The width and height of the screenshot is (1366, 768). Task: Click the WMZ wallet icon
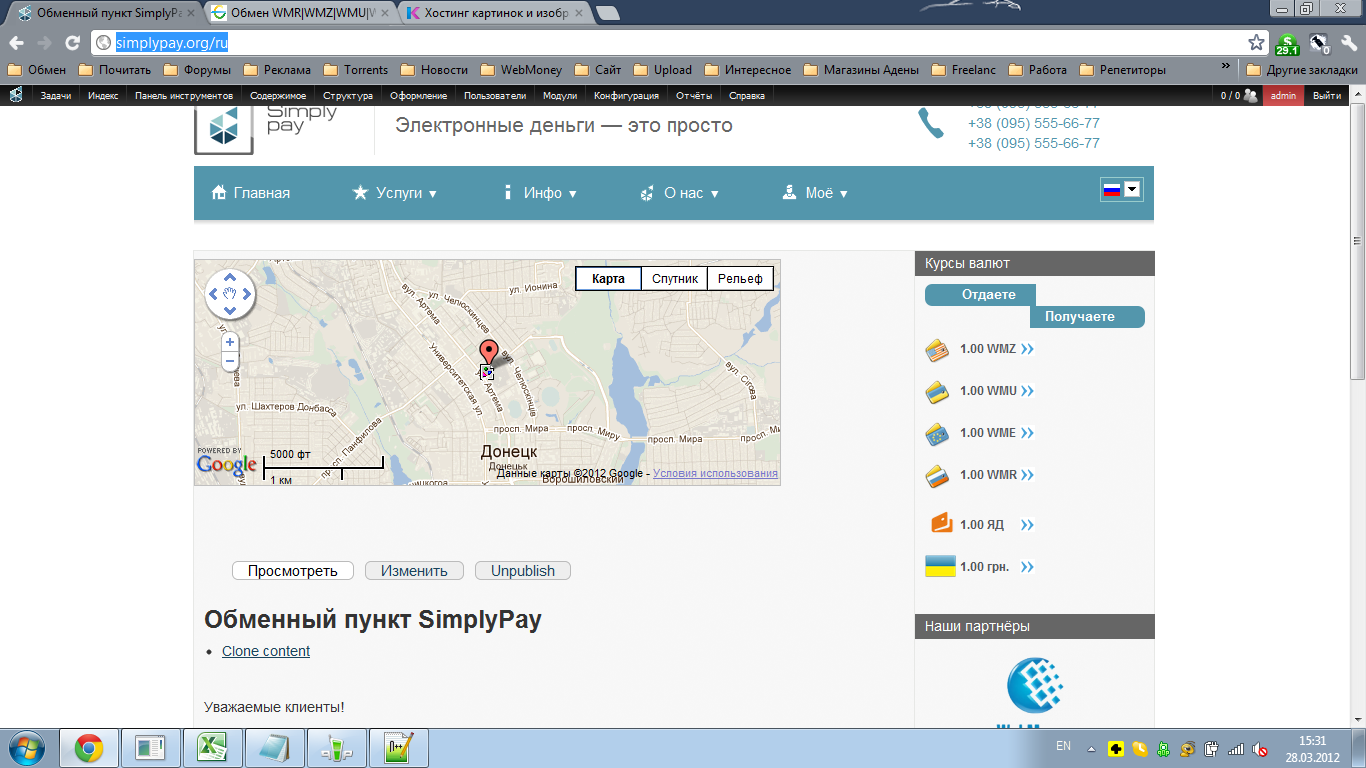(x=937, y=350)
